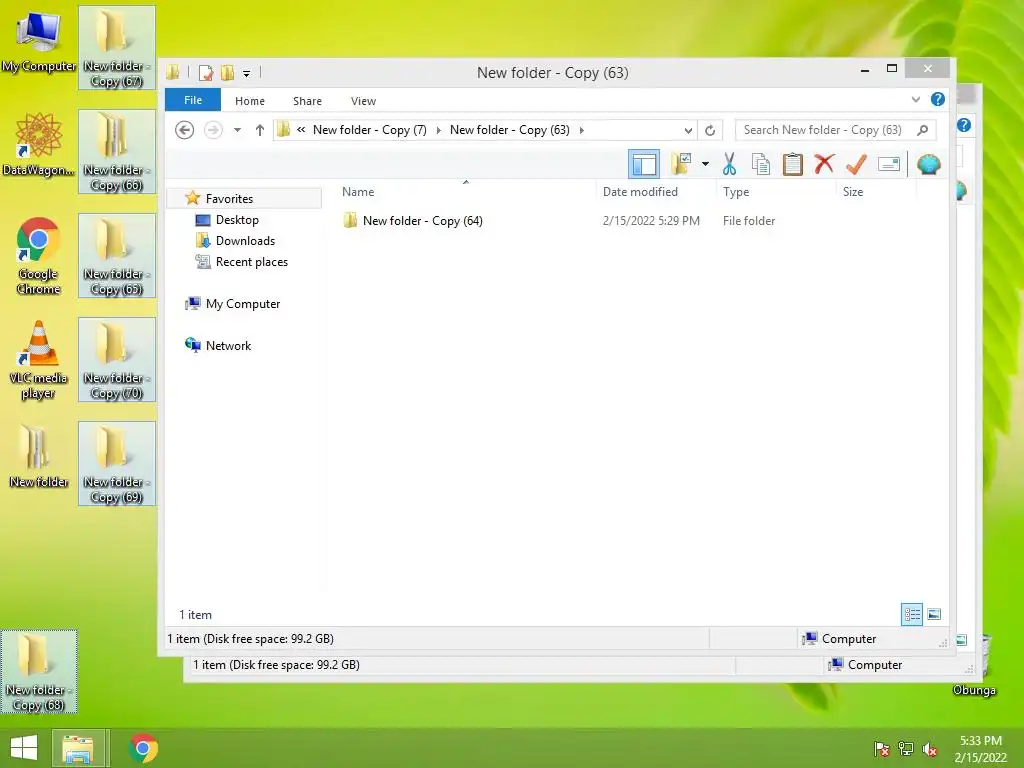Screen dimensions: 1024x768
Task: Open the recent locations dropdown
Action: [238, 130]
